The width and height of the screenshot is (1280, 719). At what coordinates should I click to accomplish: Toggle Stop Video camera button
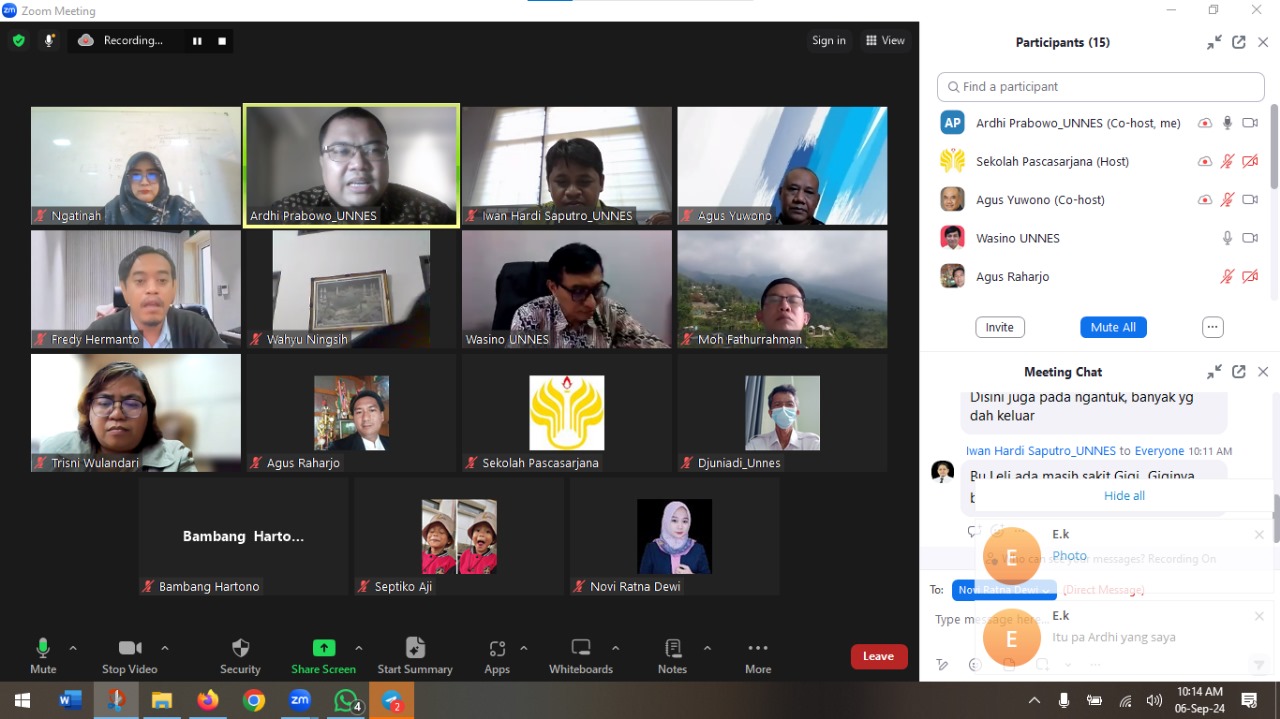click(130, 648)
